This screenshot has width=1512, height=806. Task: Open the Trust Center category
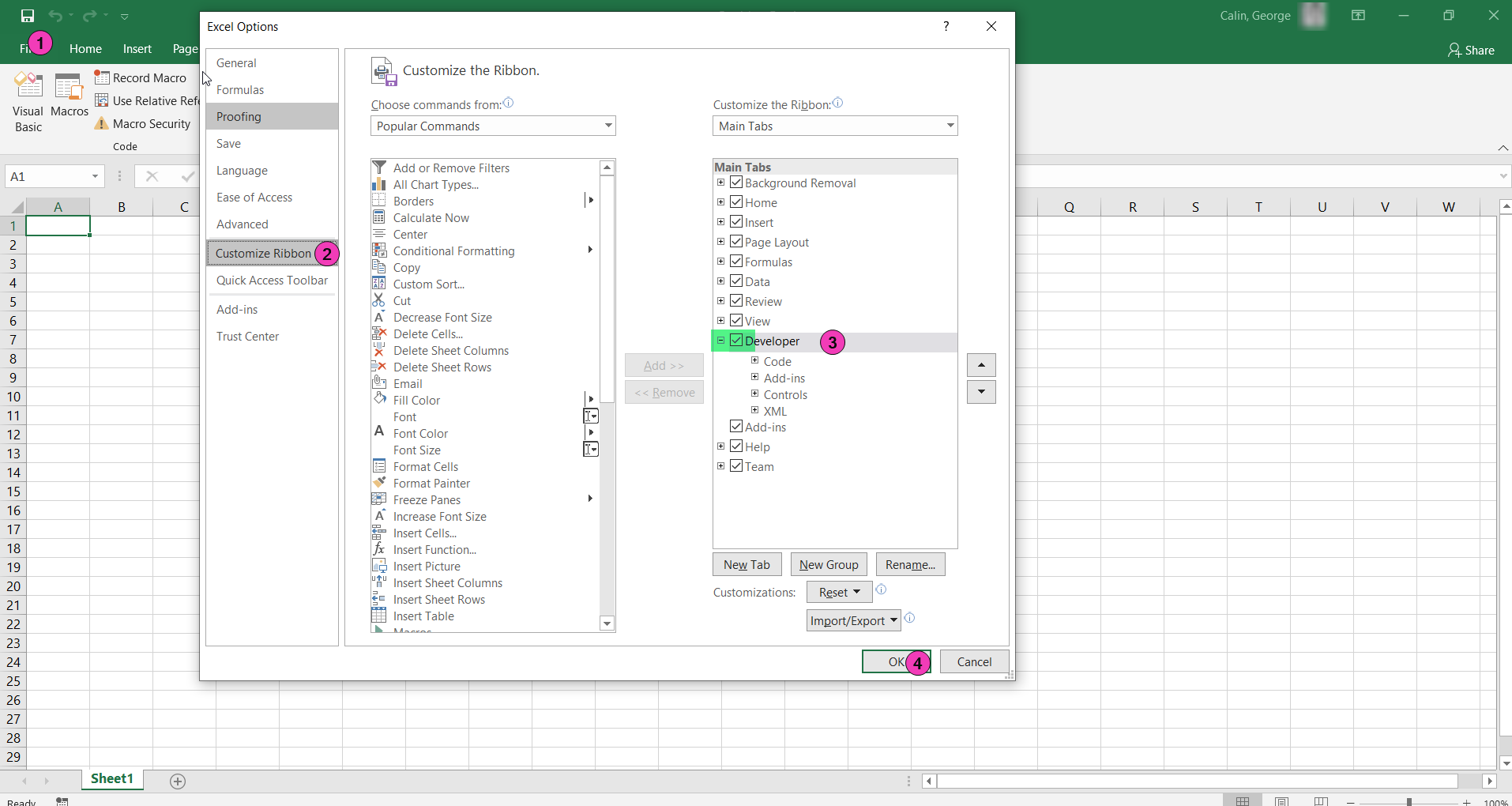[x=272, y=337]
